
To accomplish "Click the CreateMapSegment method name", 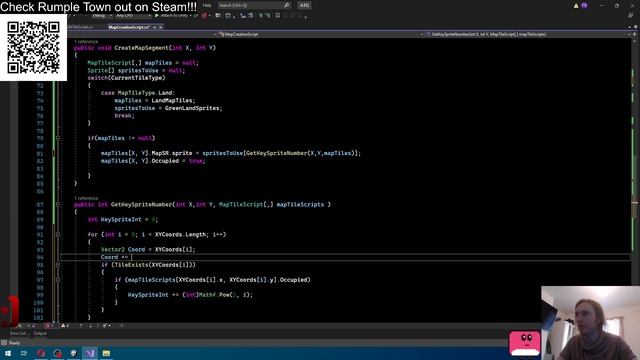I will click(141, 48).
